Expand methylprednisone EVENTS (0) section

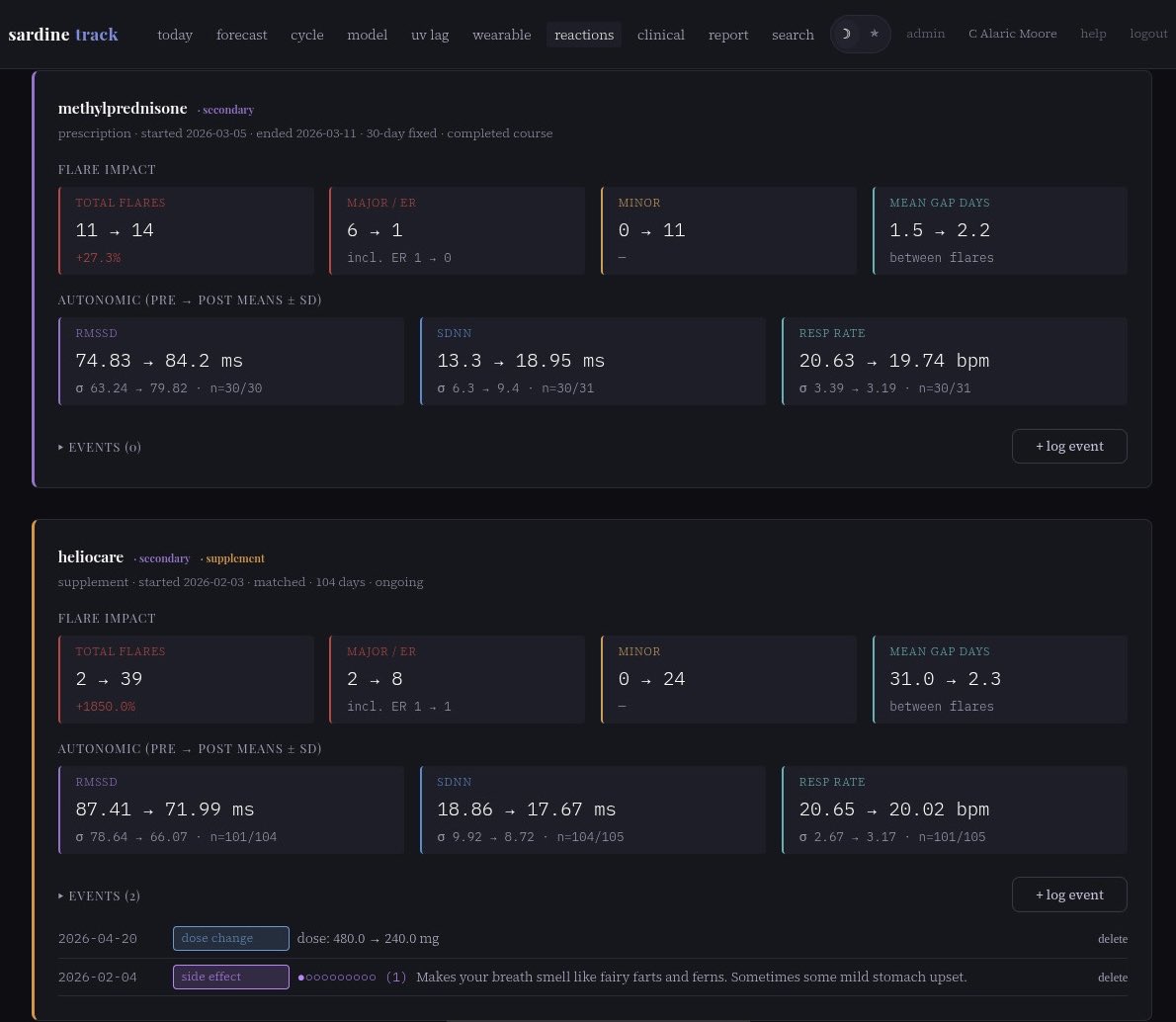tap(100, 447)
